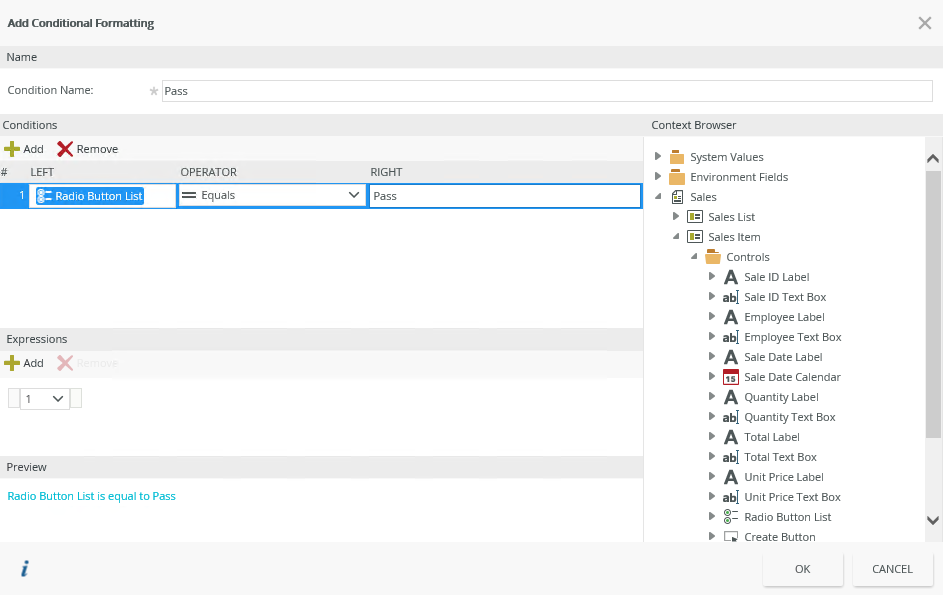This screenshot has width=943, height=595.
Task: Click the System Values folder icon
Action: (677, 157)
